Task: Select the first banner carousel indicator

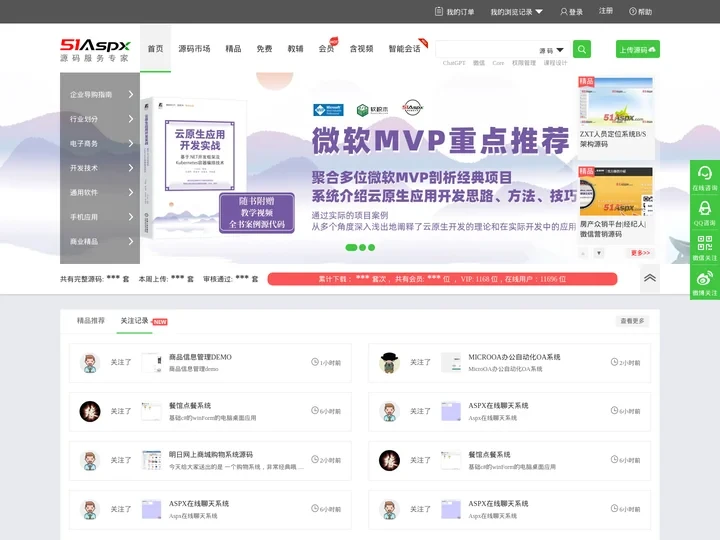Action: tap(351, 248)
